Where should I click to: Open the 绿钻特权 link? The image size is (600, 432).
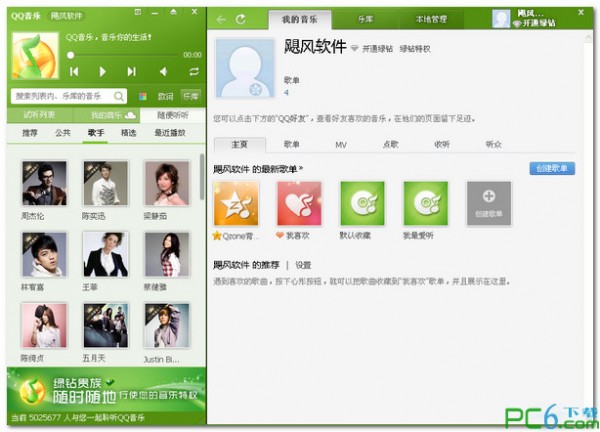point(415,49)
